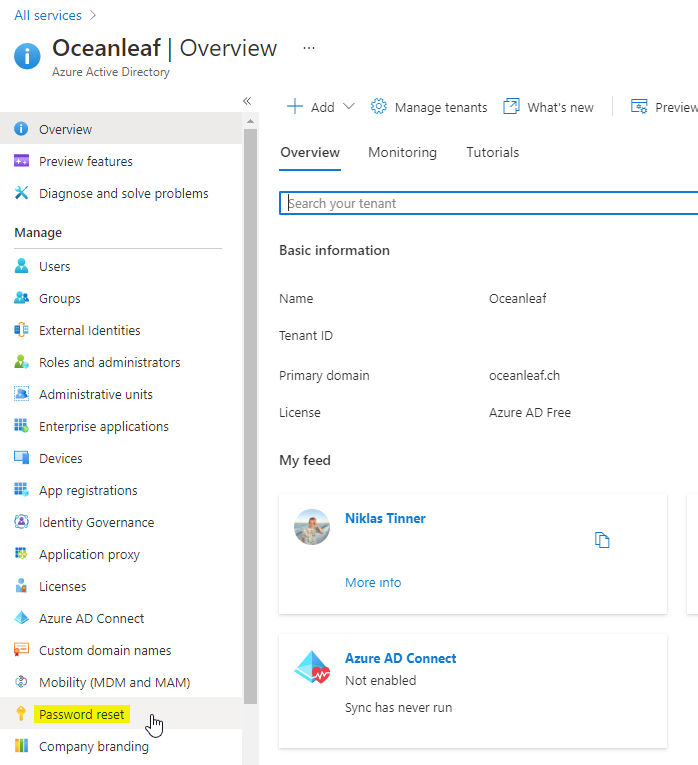Click the Users person icon
This screenshot has width=698, height=765.
21,266
